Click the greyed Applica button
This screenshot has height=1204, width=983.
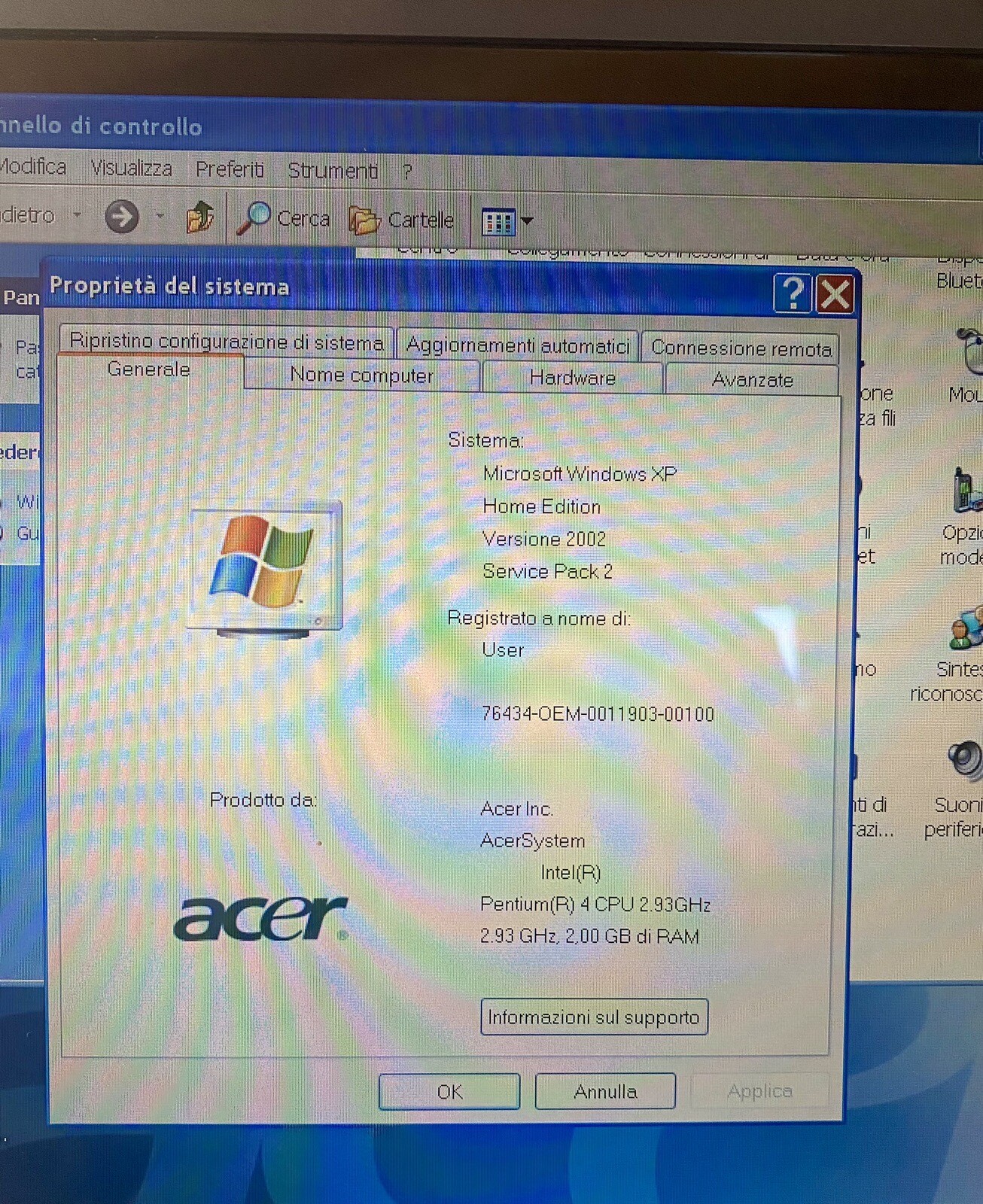759,1090
